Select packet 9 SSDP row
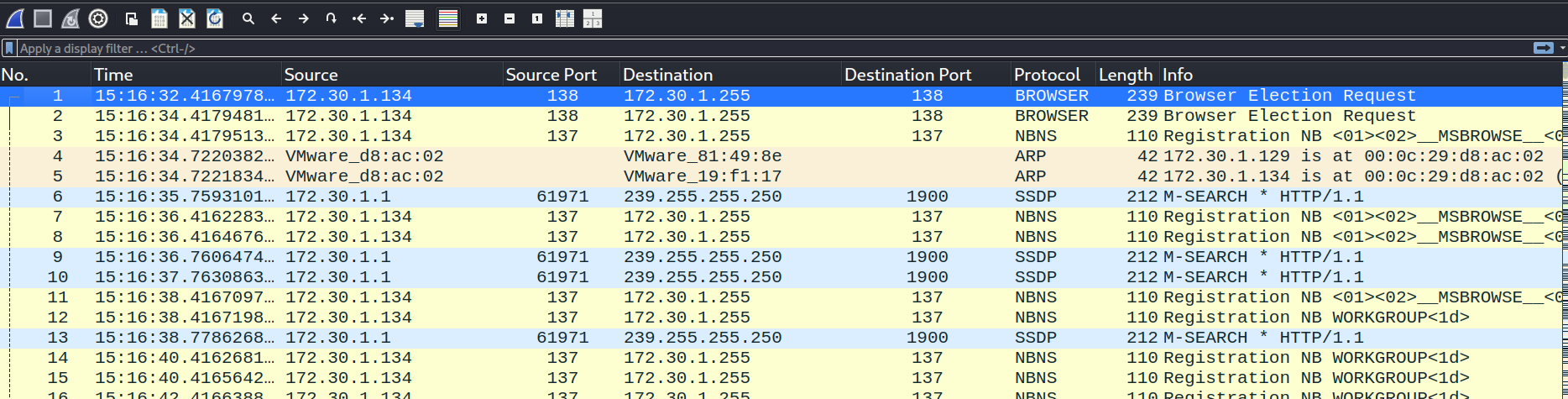Screen dimensions: 1568x399 pos(781,257)
